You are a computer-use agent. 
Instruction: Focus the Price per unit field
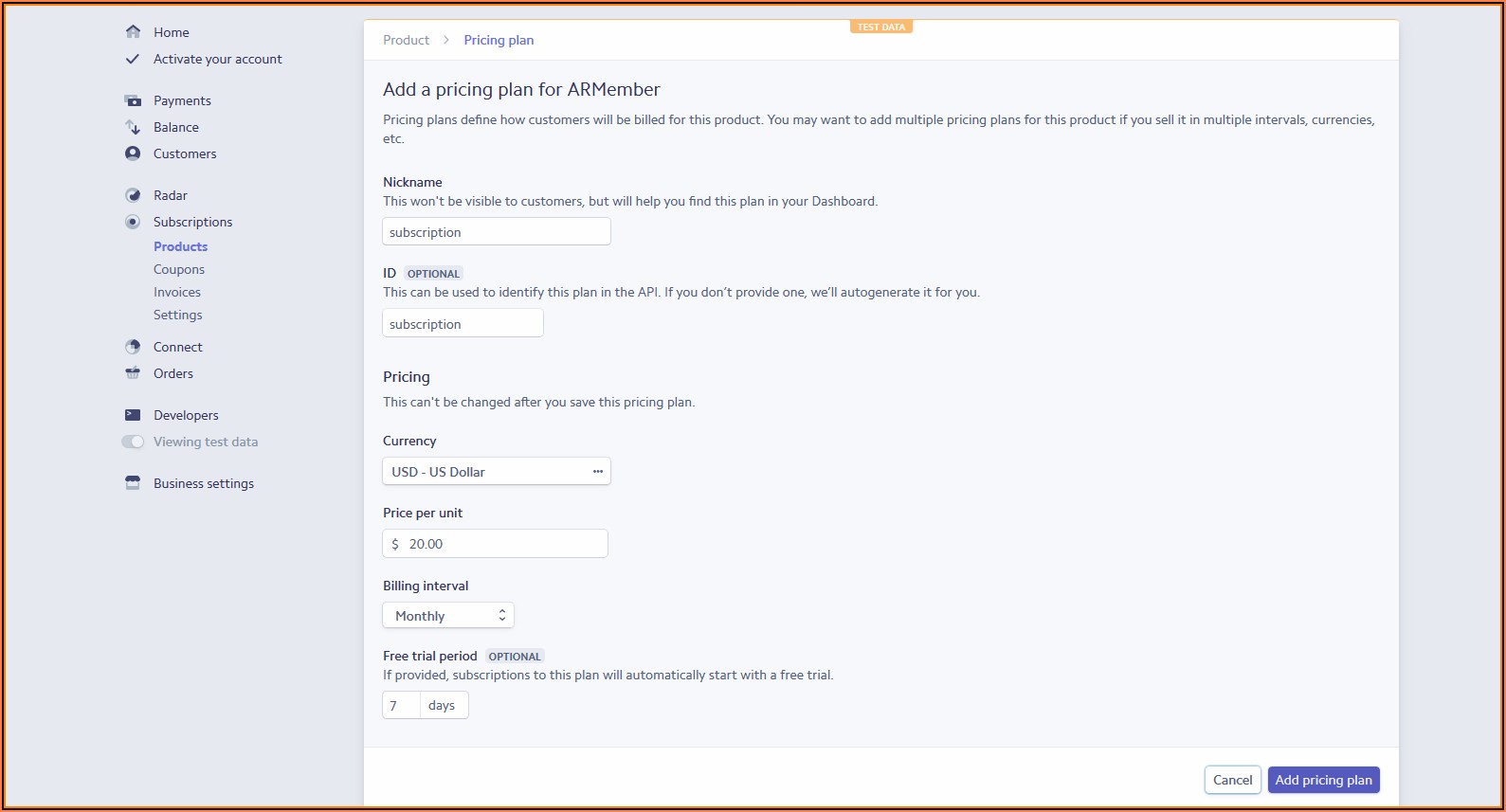502,544
